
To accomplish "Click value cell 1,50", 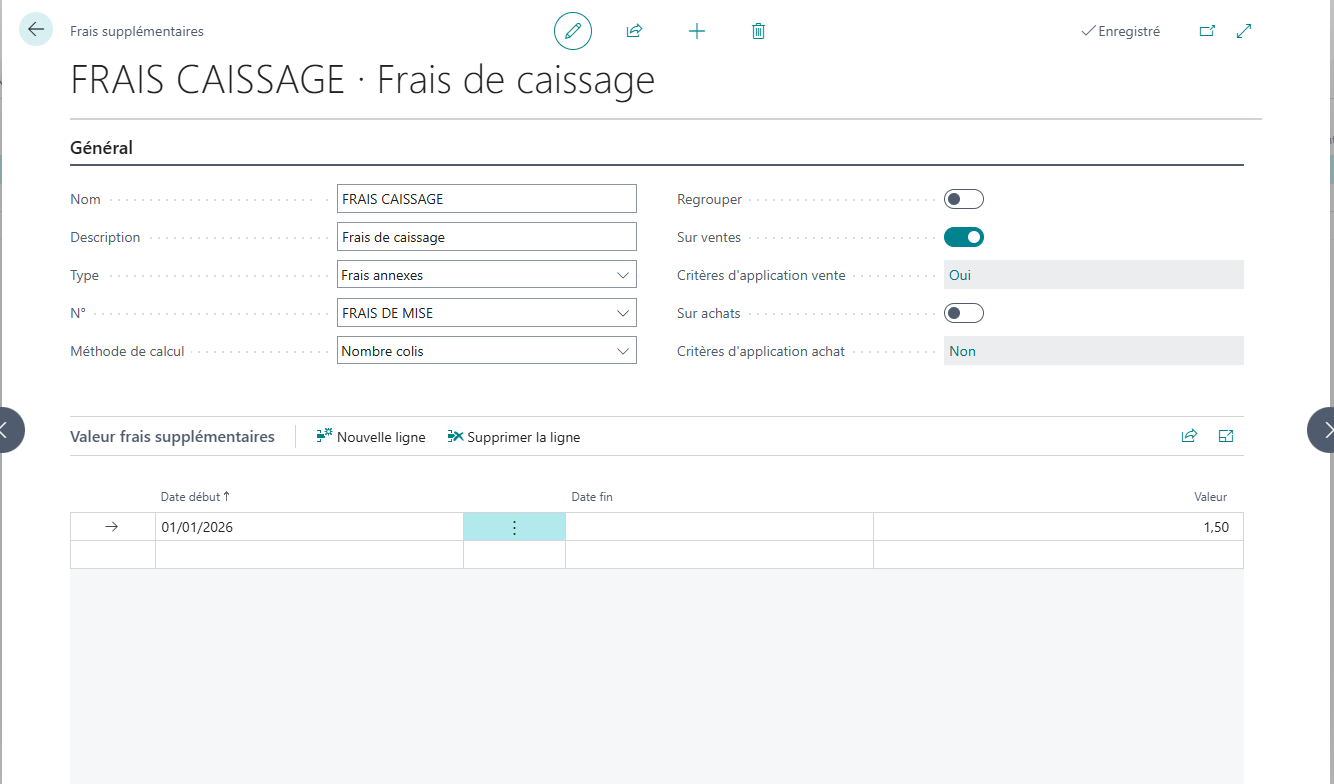I will [1058, 527].
